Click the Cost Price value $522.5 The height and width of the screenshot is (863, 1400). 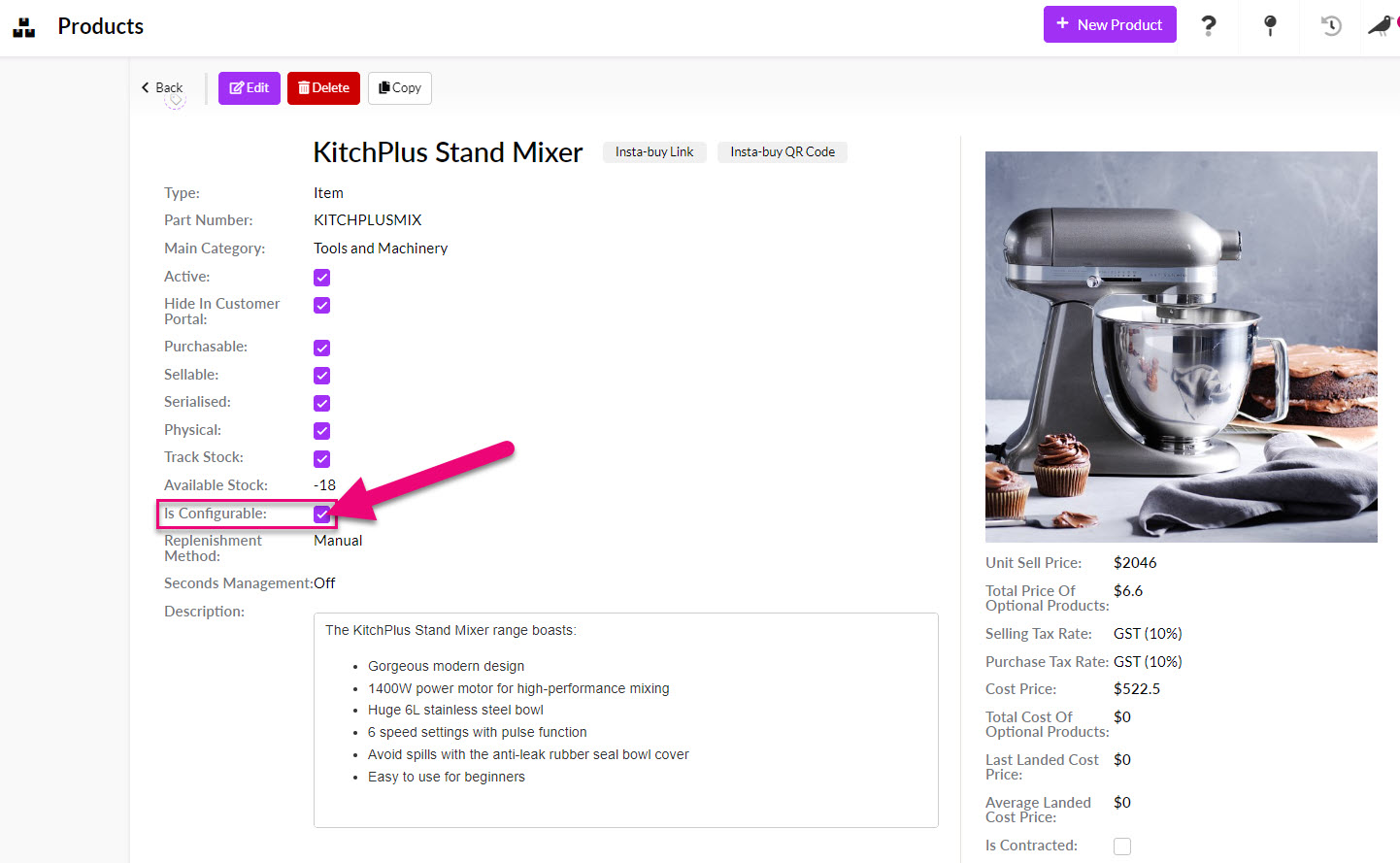pos(1137,689)
